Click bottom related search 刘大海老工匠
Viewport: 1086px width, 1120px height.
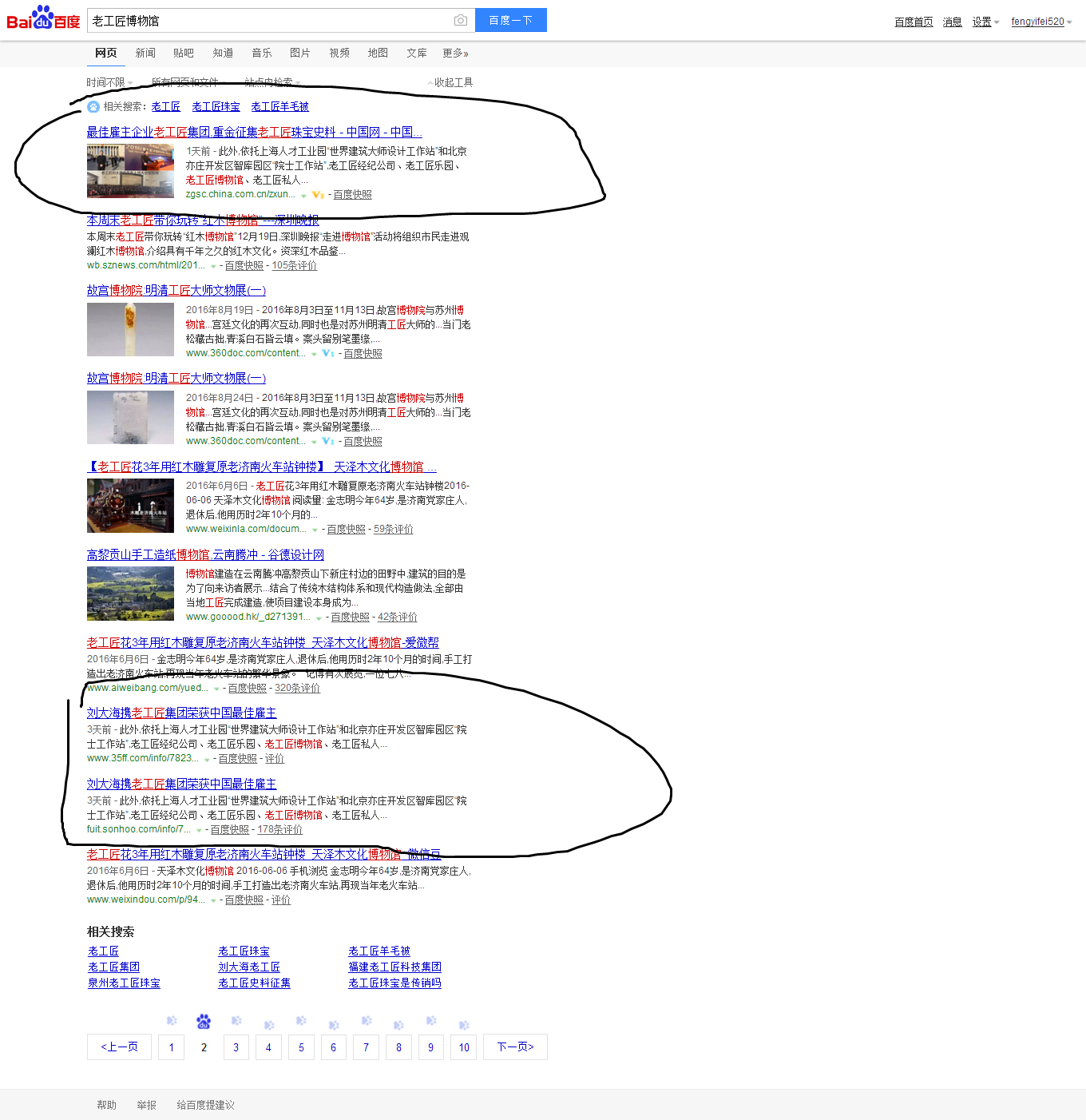pos(249,967)
